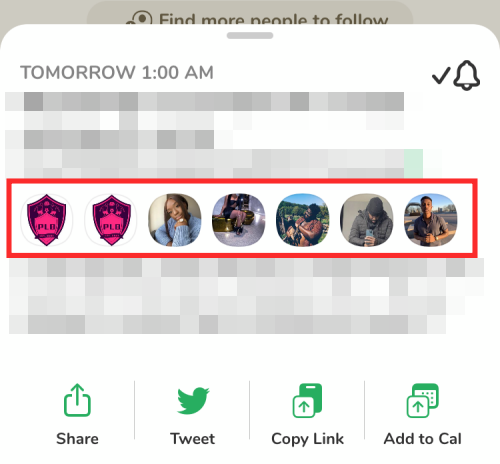Open avatar of man in grey shirt
The image size is (500, 464).
(x=431, y=220)
